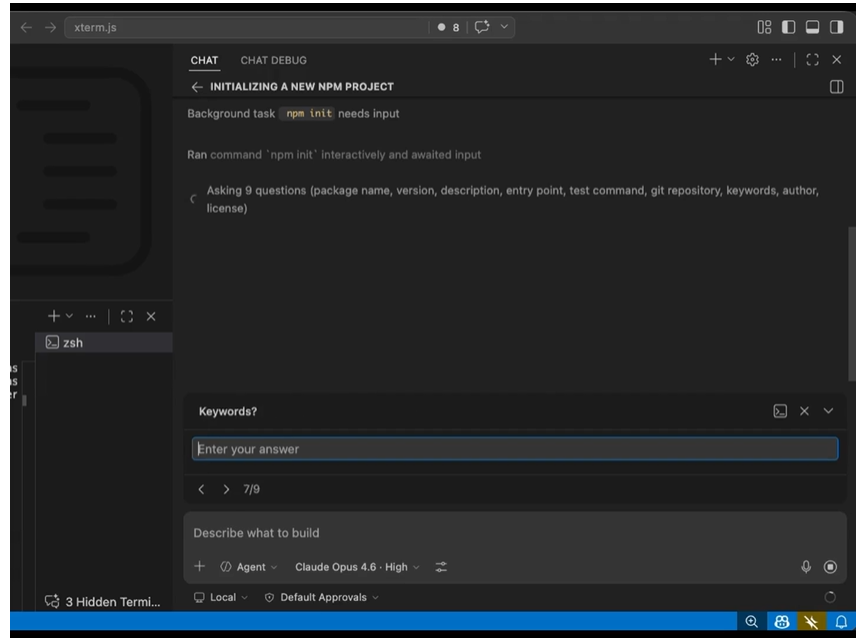This screenshot has height=642, width=861.
Task: Start a new chat with the plus icon
Action: pyautogui.click(x=715, y=59)
